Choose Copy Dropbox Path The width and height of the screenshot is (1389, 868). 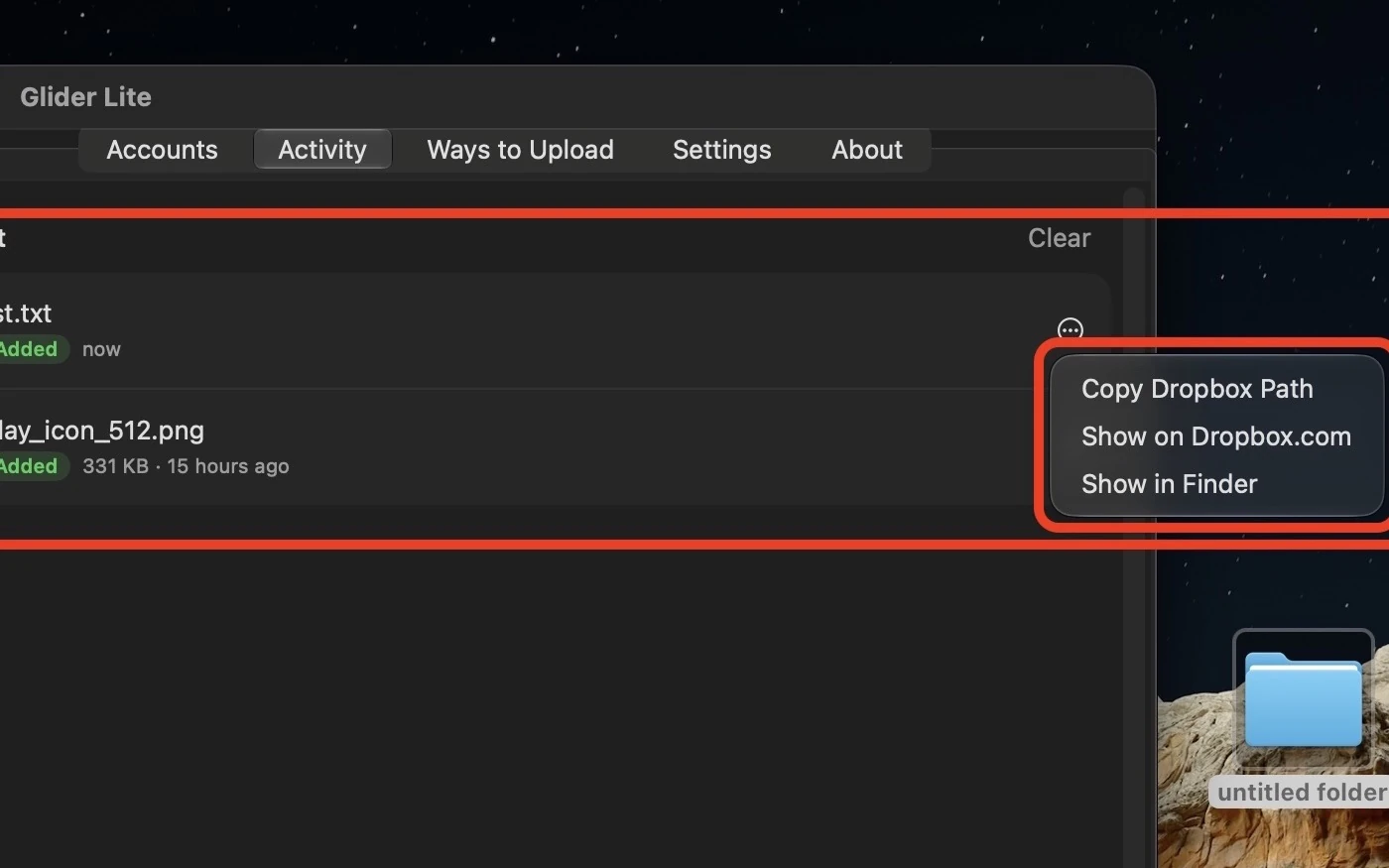[x=1198, y=389]
